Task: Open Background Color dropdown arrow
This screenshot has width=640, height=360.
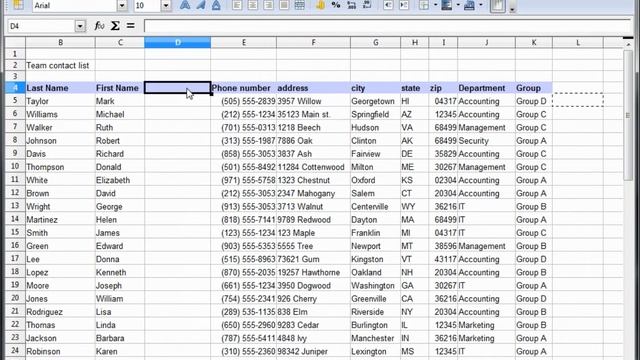Action: coord(458,5)
